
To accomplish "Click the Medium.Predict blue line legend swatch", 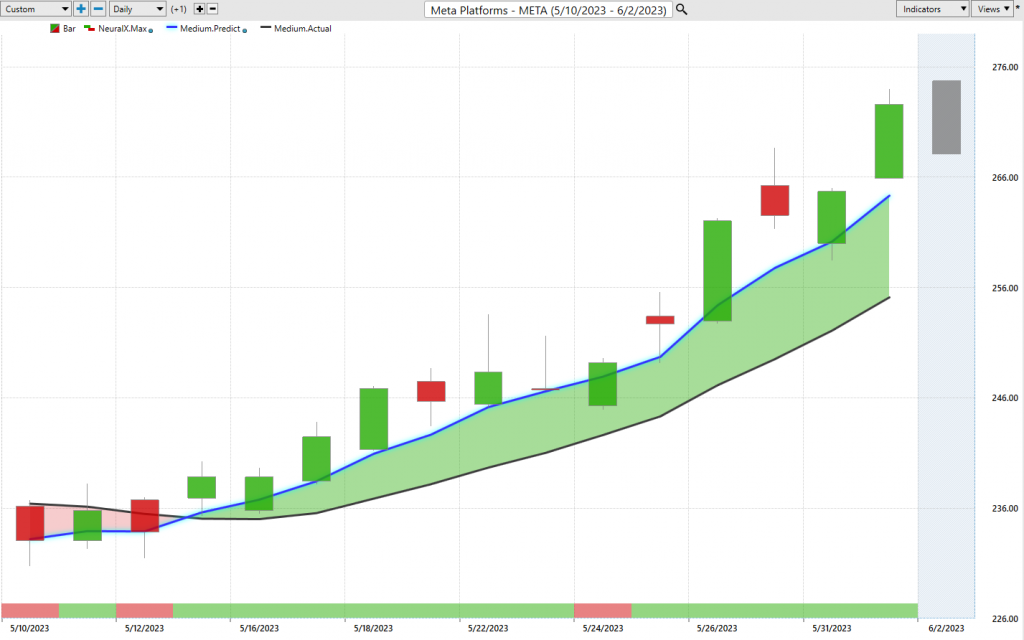I will (x=172, y=28).
